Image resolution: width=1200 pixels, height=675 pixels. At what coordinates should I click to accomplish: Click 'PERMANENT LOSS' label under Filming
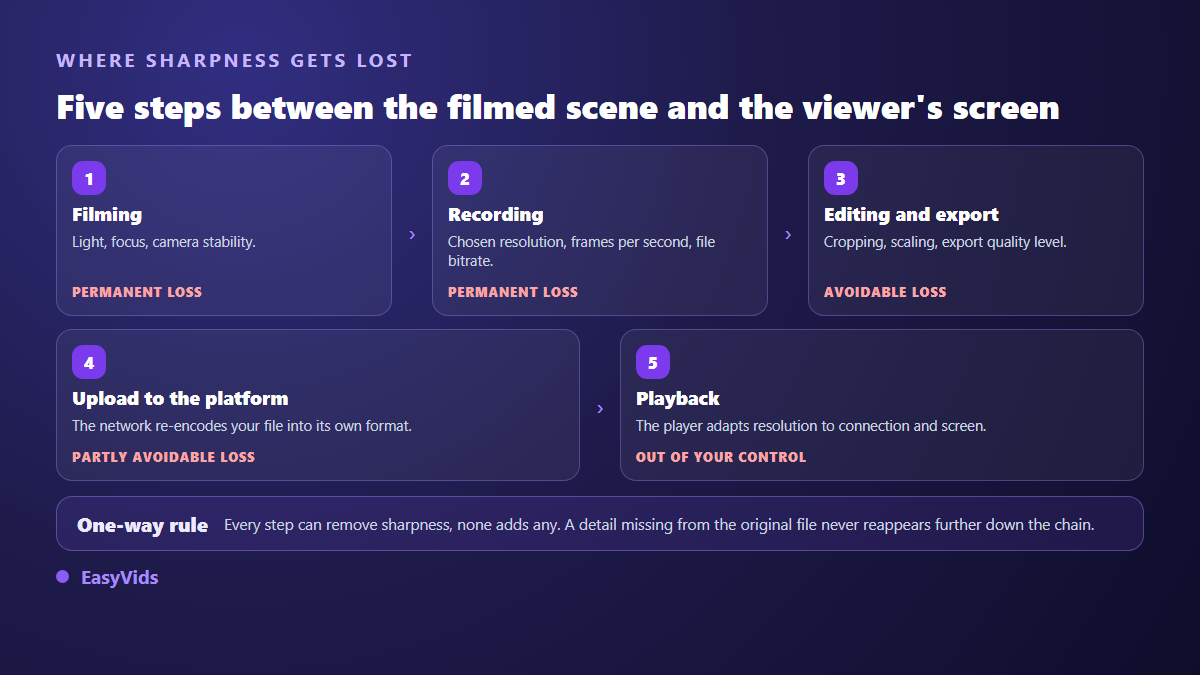[x=137, y=292]
